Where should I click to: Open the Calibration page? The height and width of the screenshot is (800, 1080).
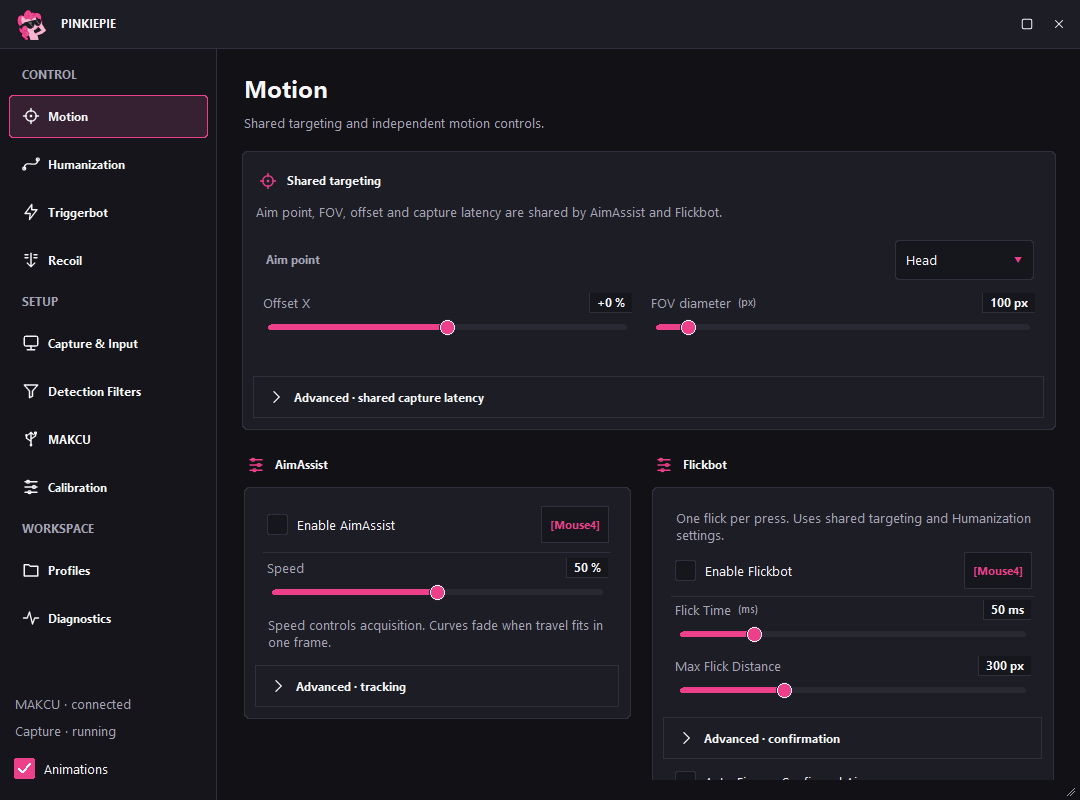pos(108,487)
